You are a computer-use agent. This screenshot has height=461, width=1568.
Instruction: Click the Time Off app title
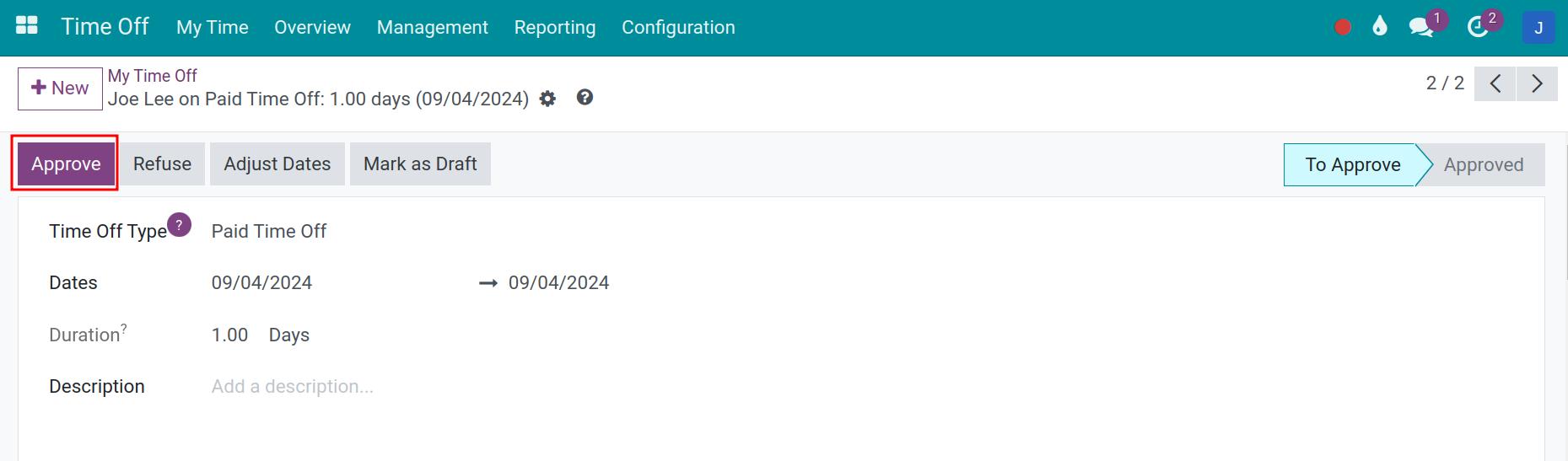tap(105, 27)
